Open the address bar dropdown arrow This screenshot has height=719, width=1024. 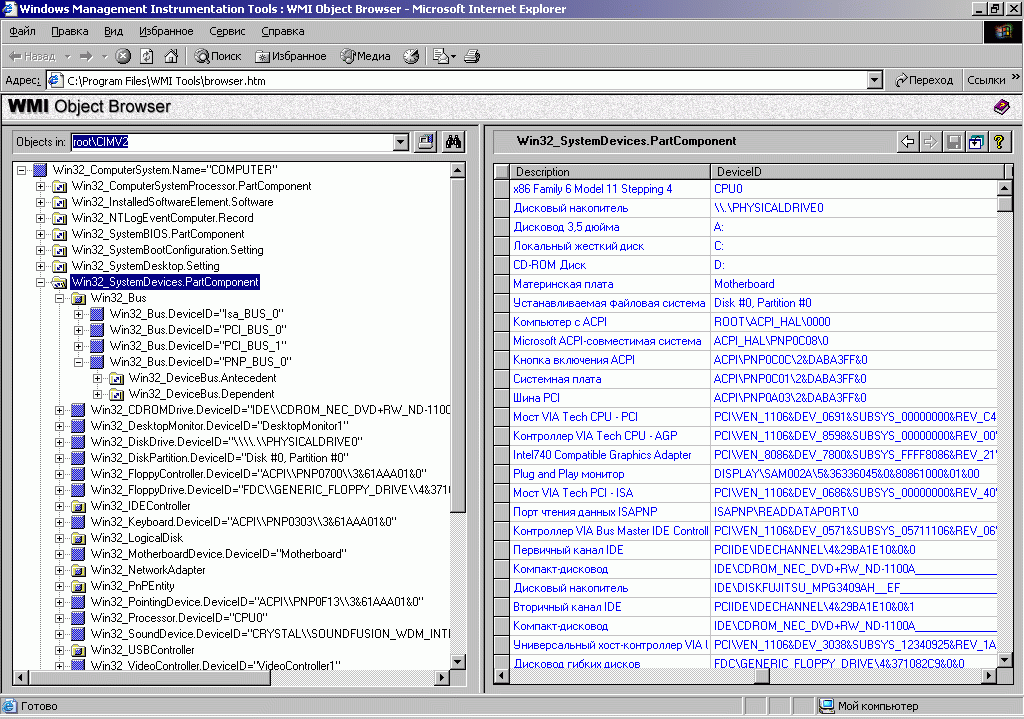(875, 80)
